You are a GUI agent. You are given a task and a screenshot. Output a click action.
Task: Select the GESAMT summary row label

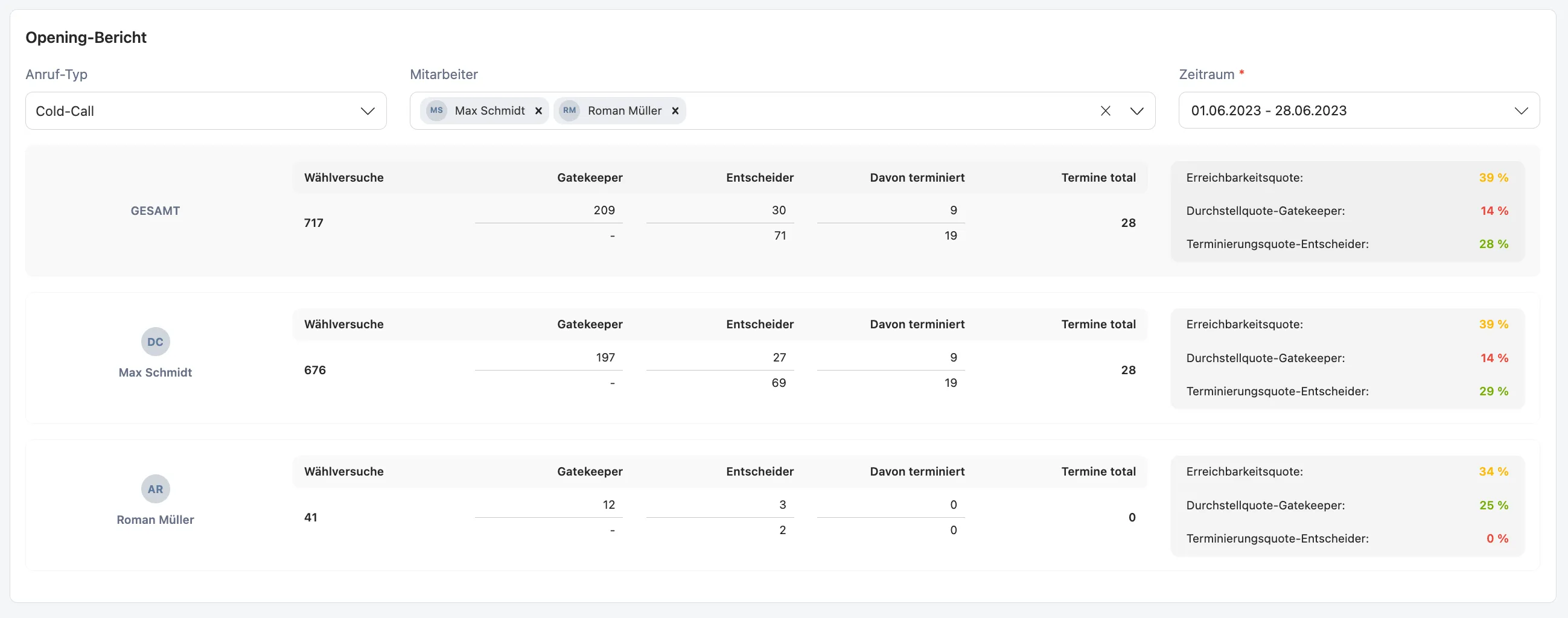tap(155, 211)
